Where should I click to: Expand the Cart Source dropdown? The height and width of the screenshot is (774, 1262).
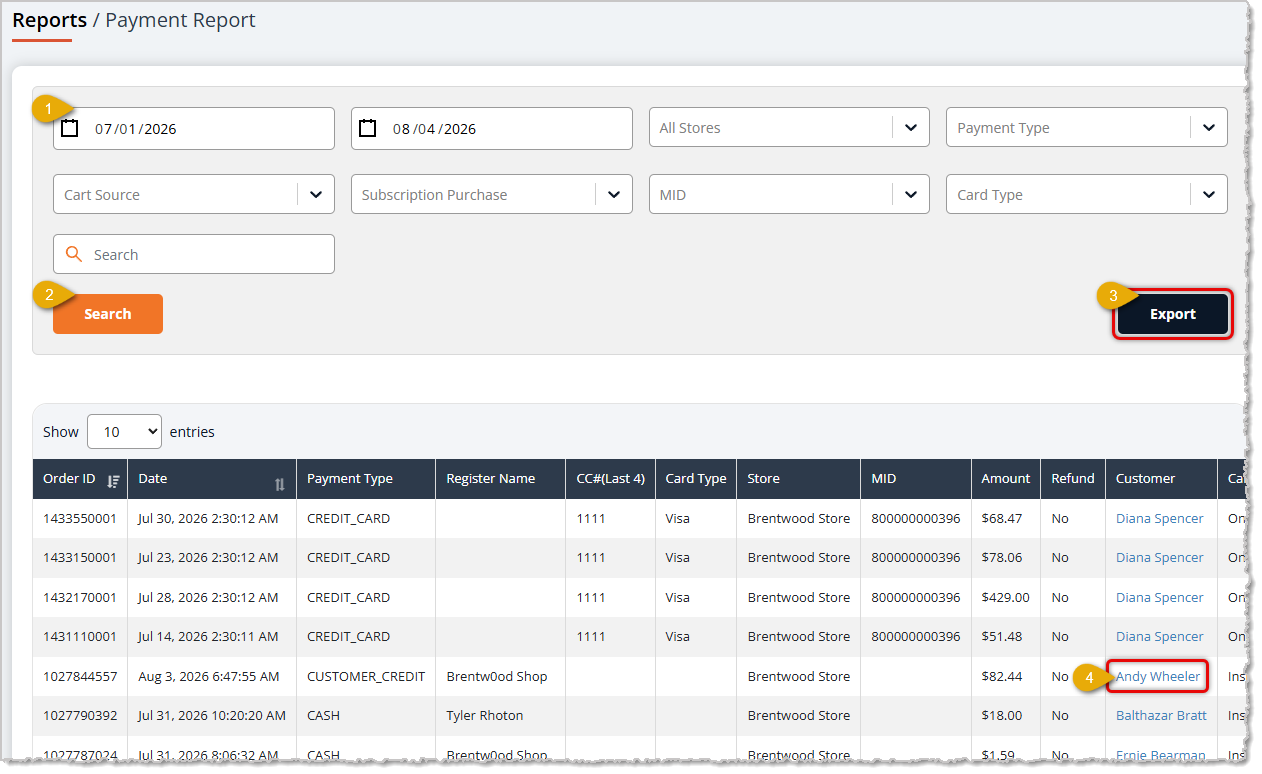194,194
